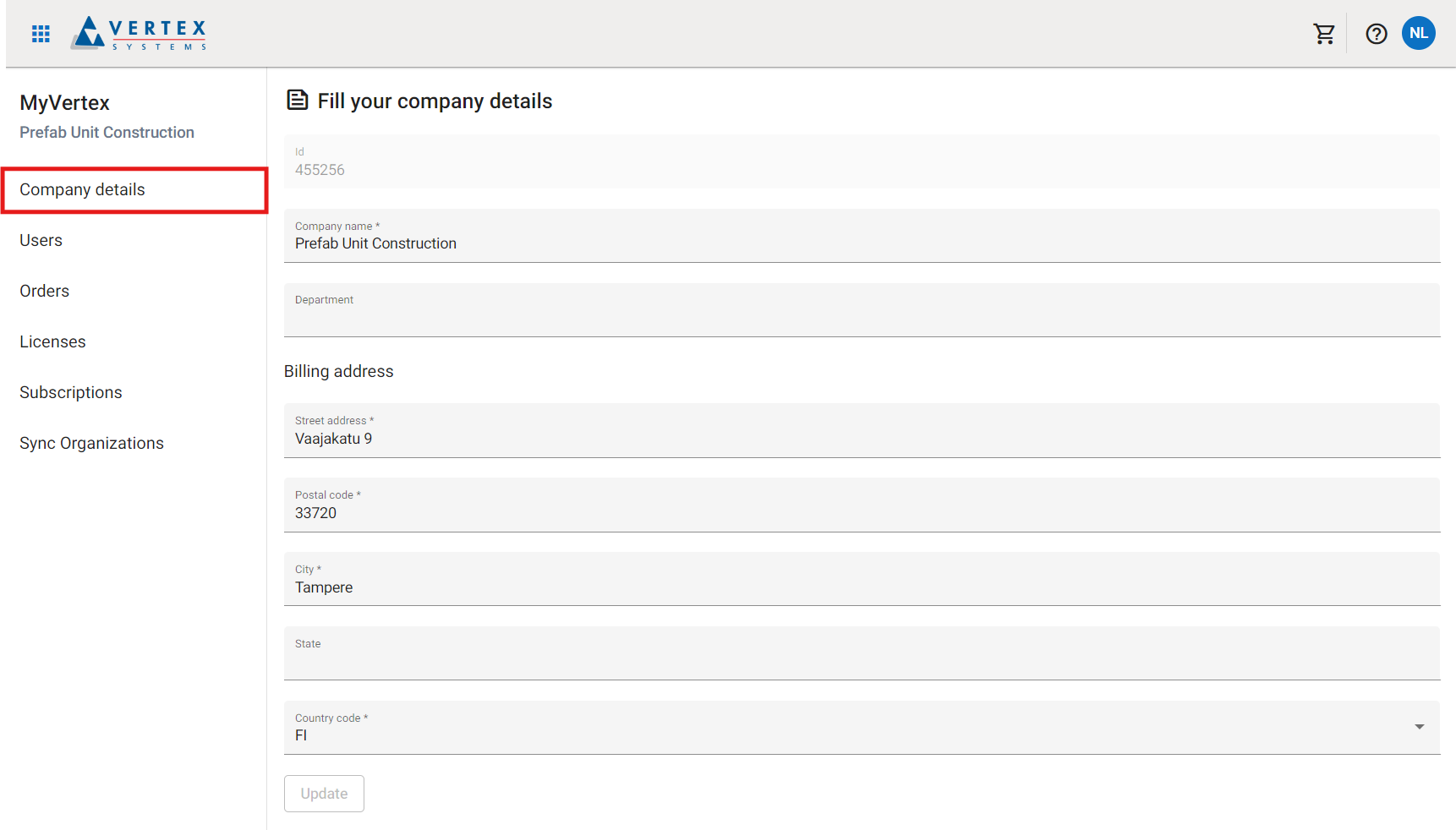Open the help question mark icon
Image resolution: width=1456 pixels, height=830 pixels.
pos(1376,34)
